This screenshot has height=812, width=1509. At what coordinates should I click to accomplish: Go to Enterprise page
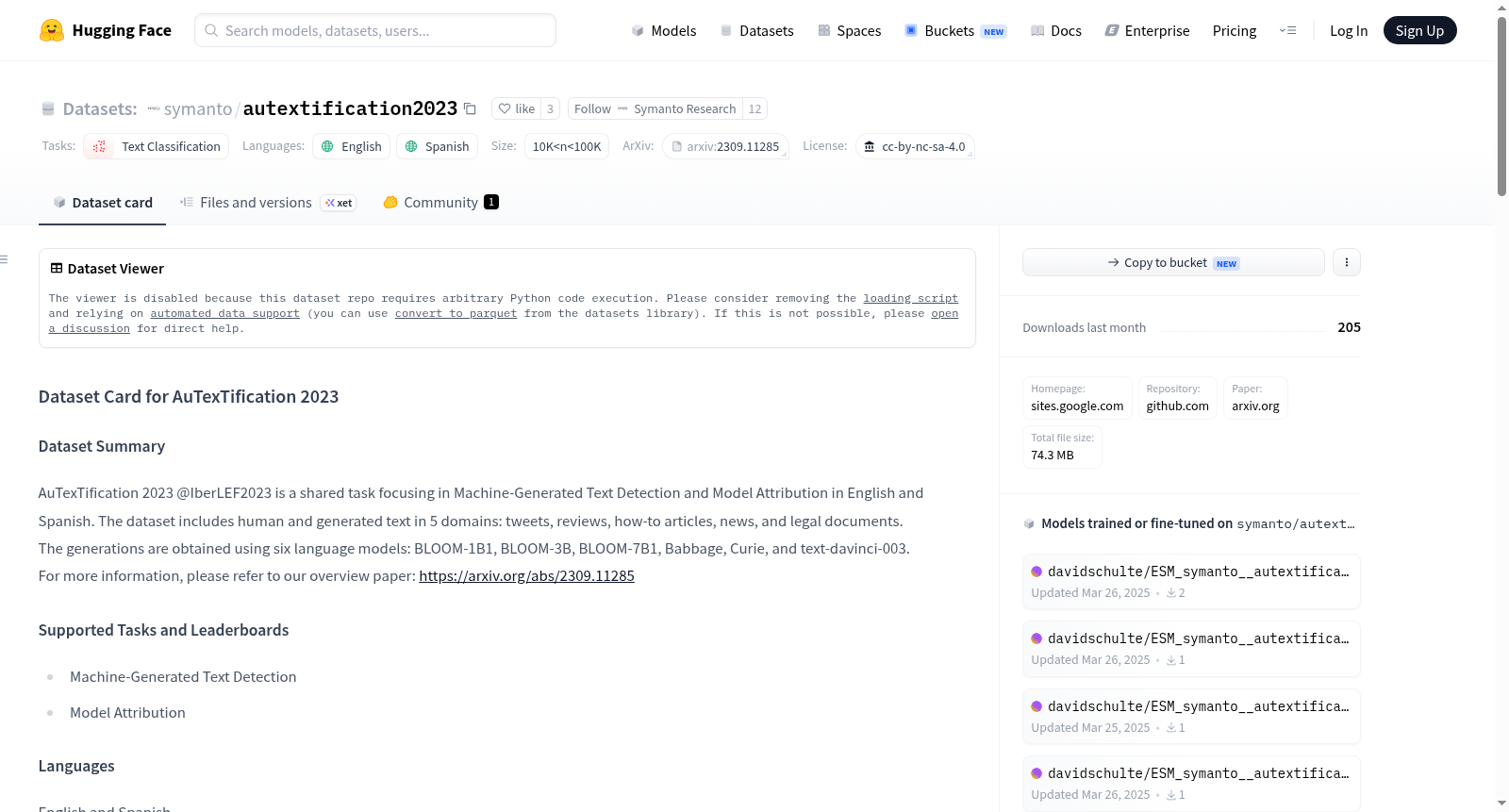point(1147,30)
